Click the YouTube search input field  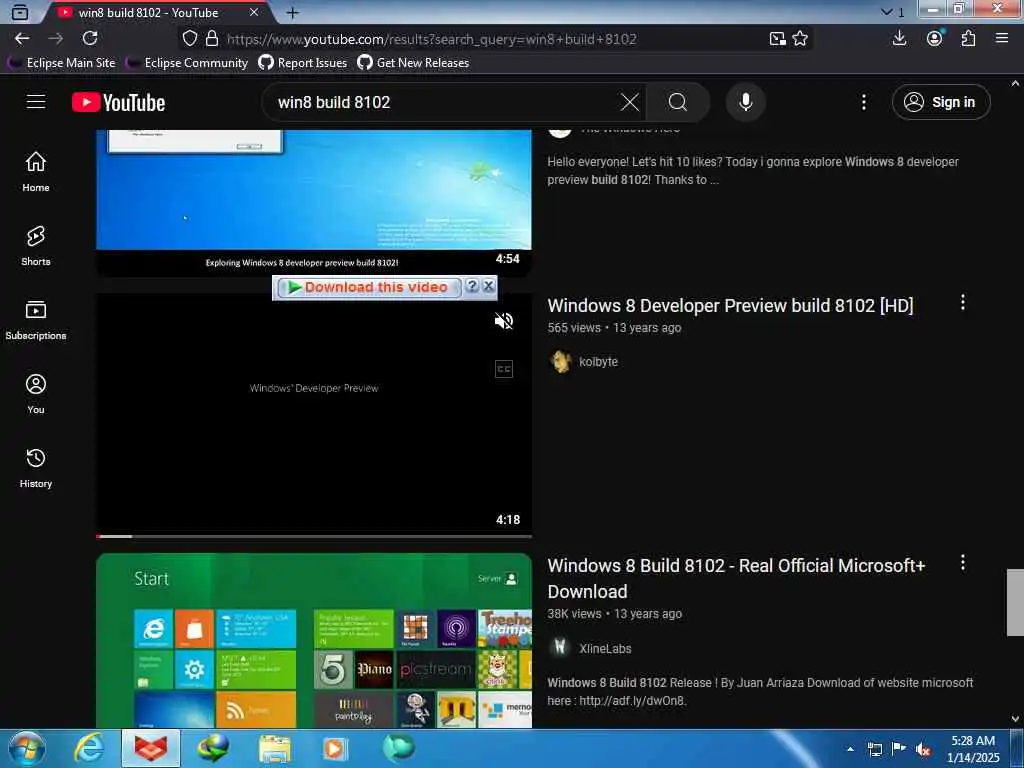click(444, 103)
